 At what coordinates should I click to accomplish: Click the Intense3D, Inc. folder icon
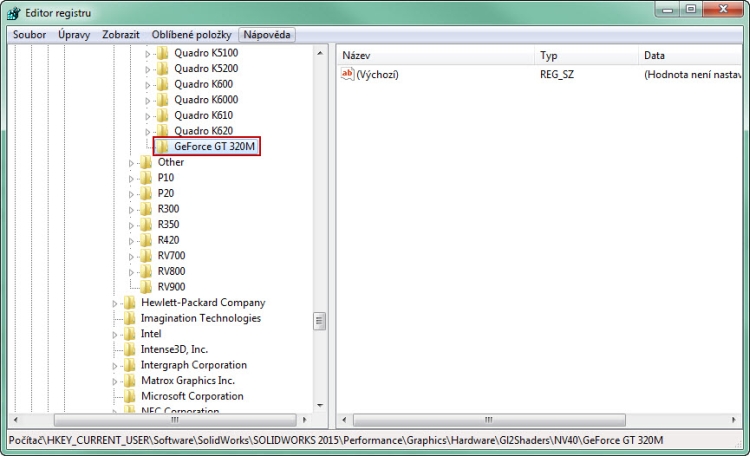pyautogui.click(x=129, y=349)
